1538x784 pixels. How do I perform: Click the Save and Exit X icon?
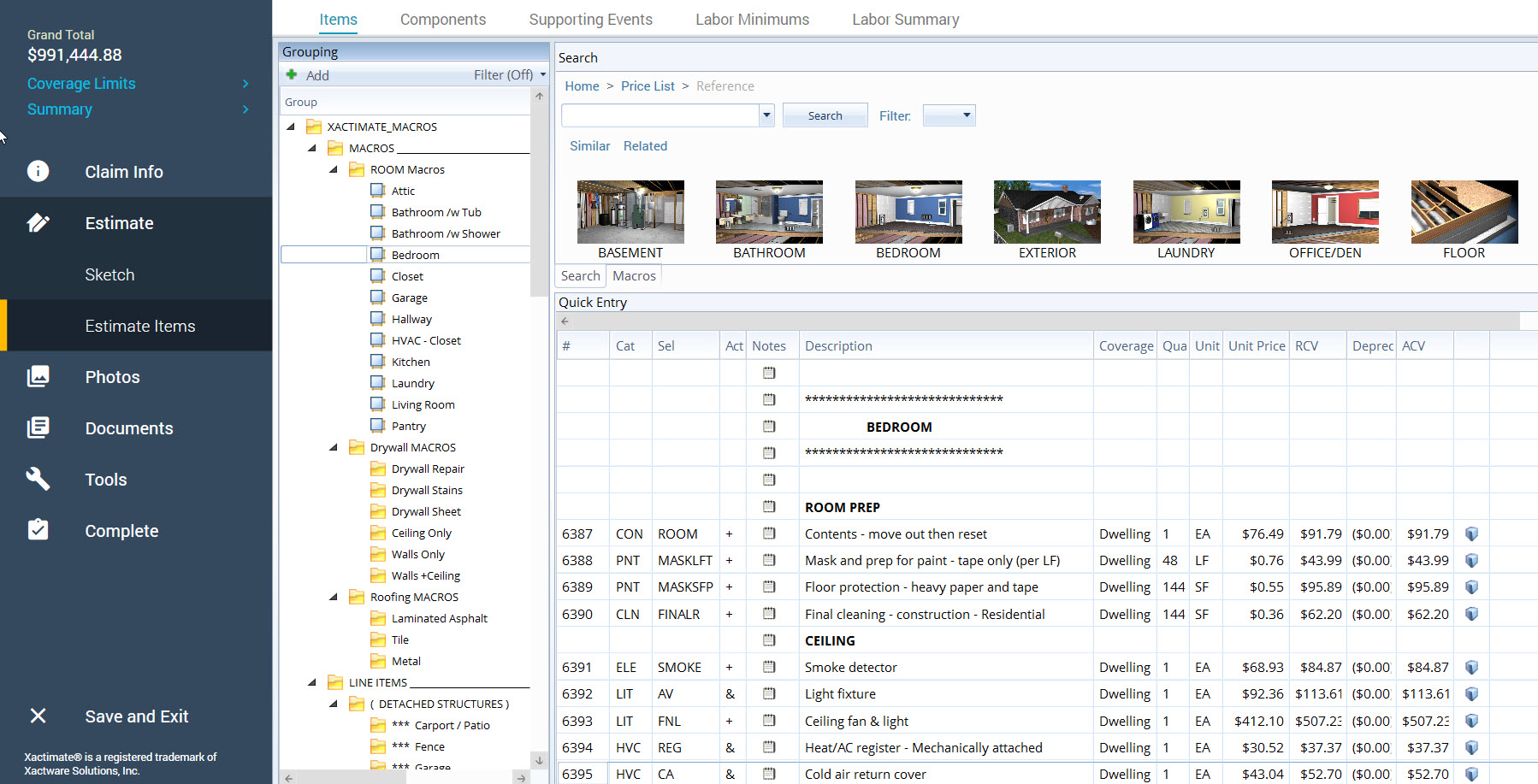pyautogui.click(x=38, y=716)
